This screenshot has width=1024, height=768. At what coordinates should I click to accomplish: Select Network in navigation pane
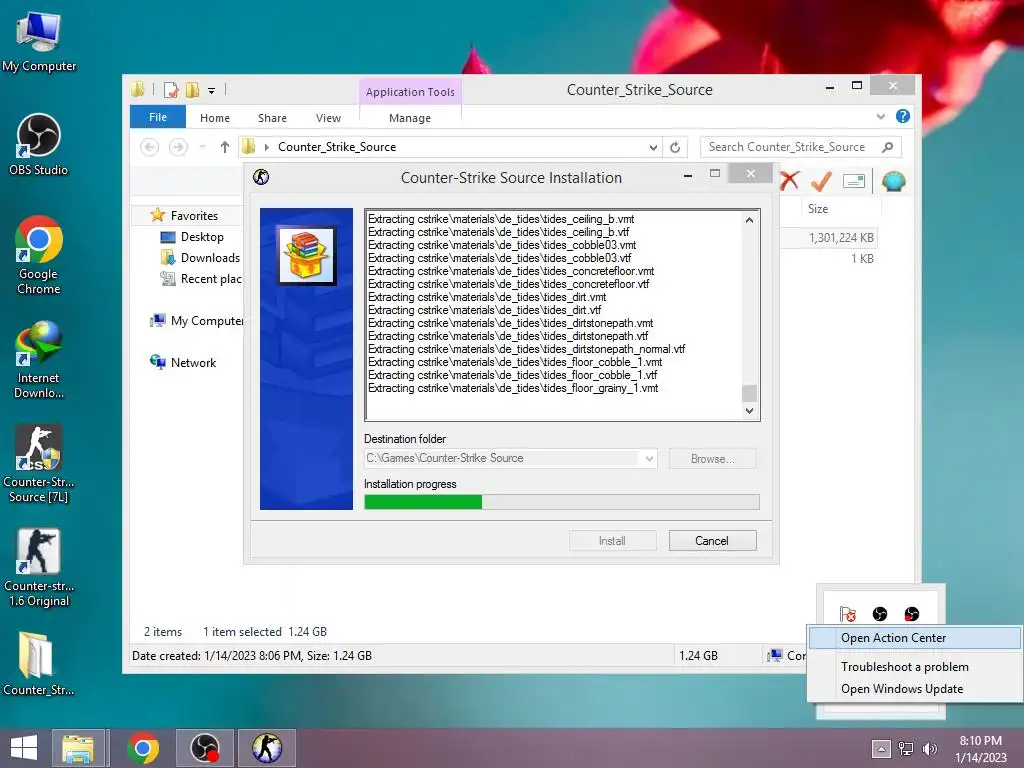[184, 362]
